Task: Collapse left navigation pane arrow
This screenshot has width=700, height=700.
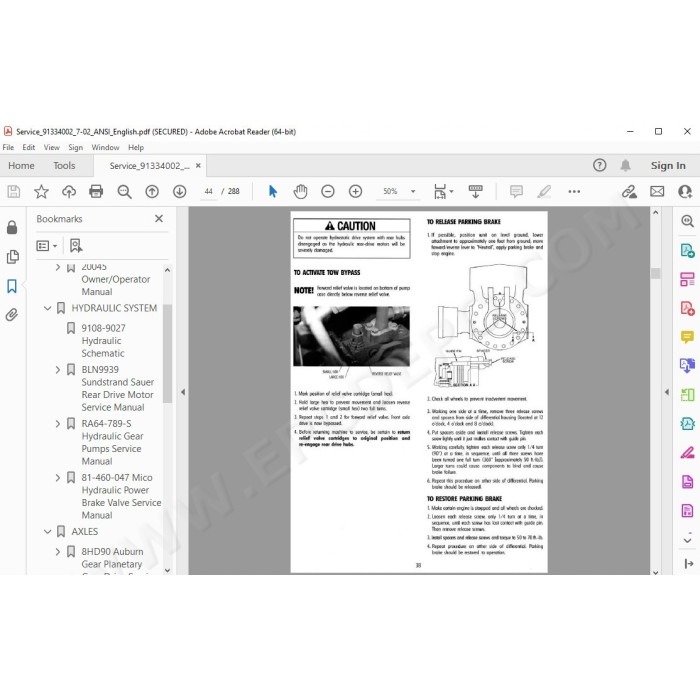Action: click(x=183, y=392)
